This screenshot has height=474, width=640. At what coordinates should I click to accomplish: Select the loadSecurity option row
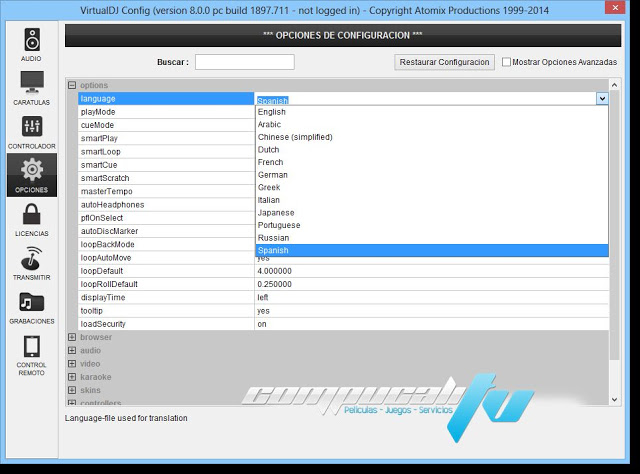click(166, 324)
